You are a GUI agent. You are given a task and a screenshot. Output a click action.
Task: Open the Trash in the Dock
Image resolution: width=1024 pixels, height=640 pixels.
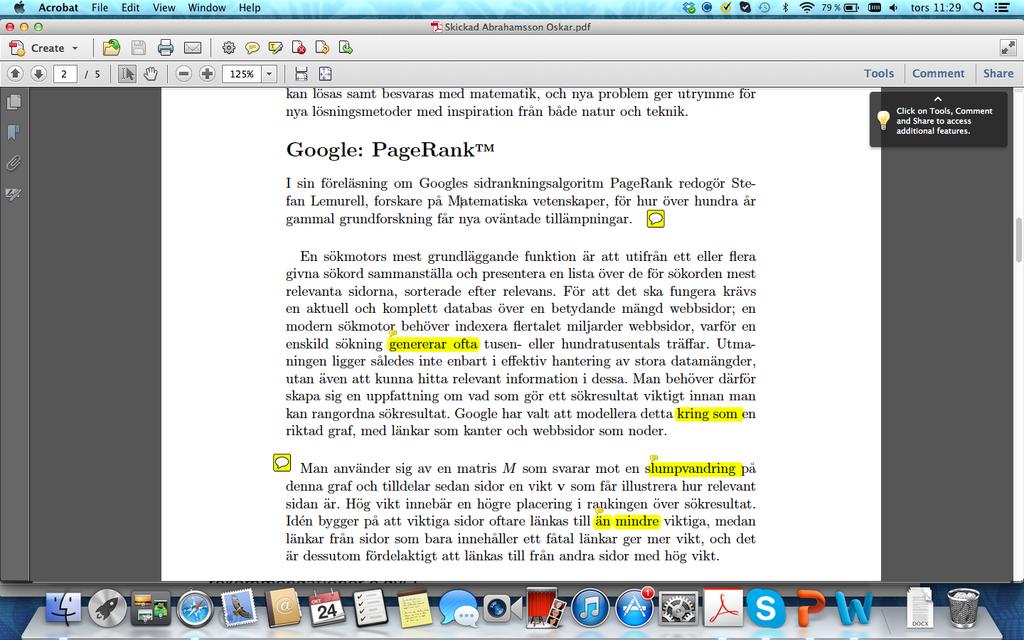[963, 608]
